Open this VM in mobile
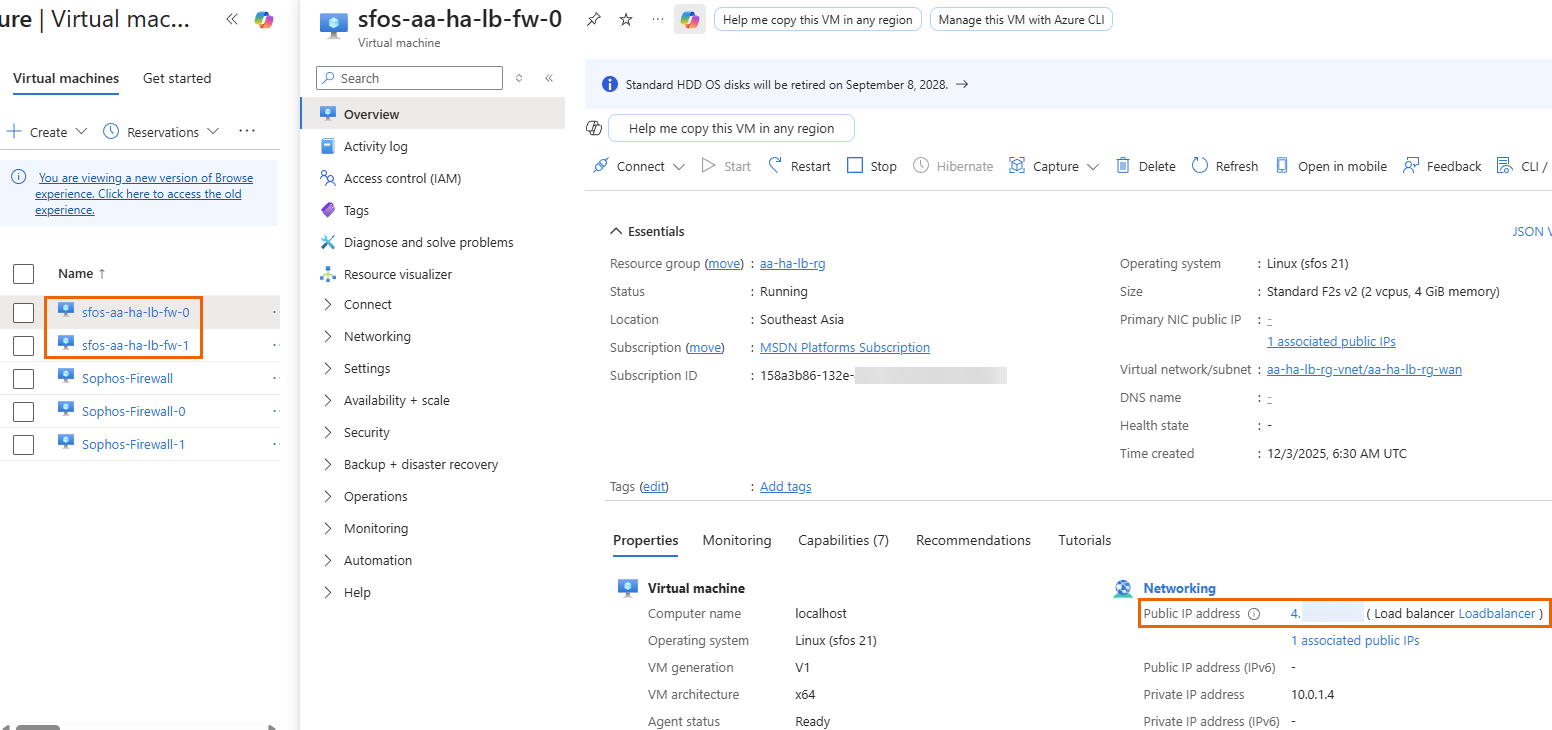The height and width of the screenshot is (730, 1552). tap(1330, 165)
